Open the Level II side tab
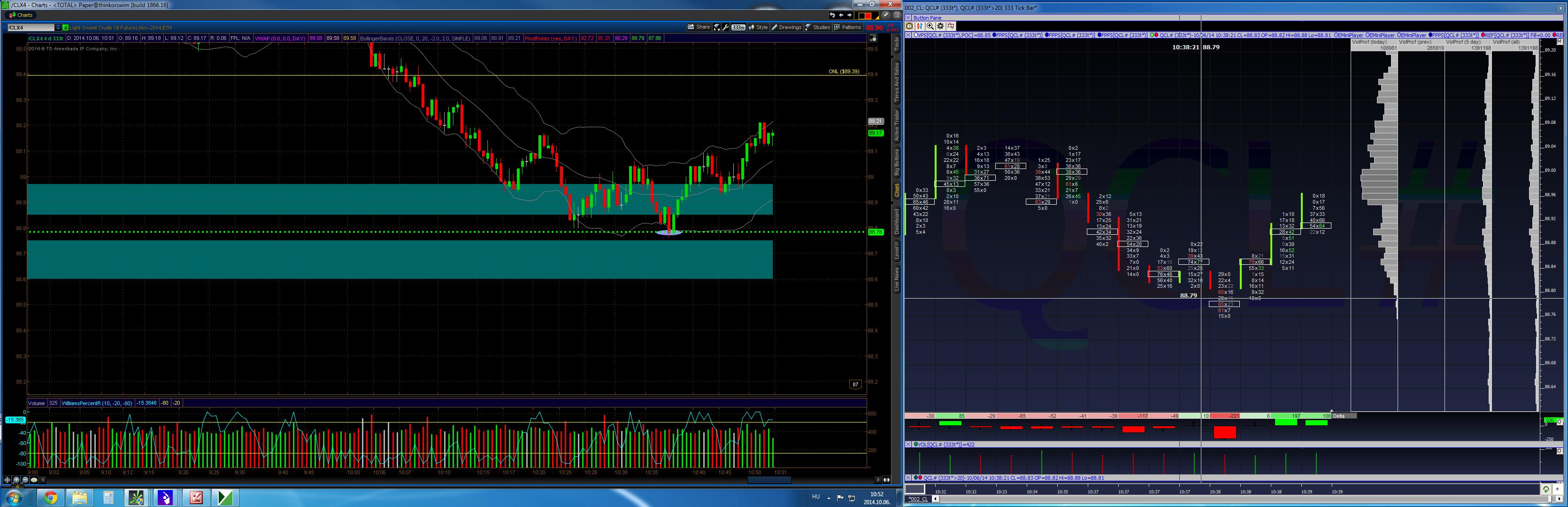Screen dimensions: 1568x507 [x=896, y=251]
